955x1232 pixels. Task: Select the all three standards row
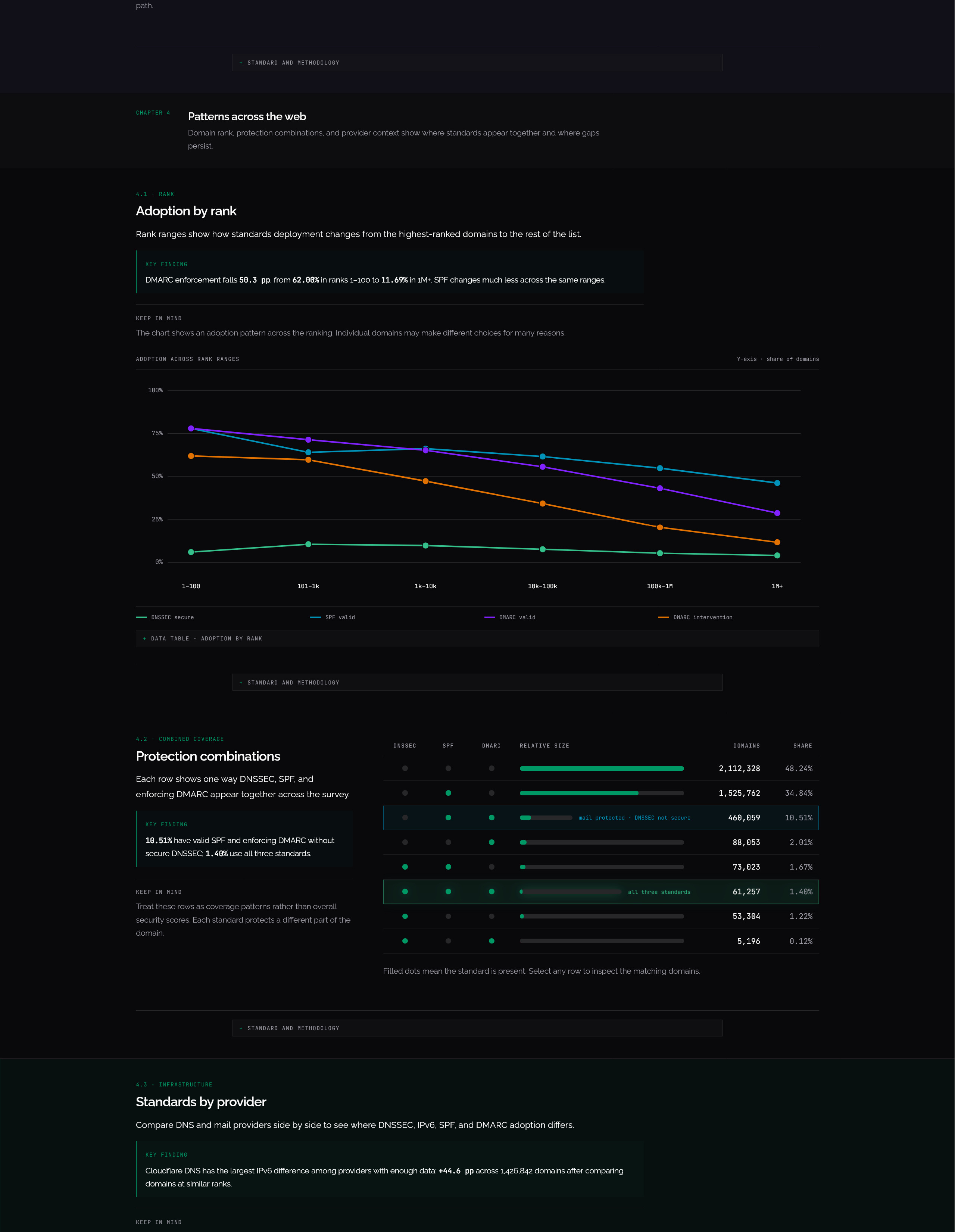point(601,892)
